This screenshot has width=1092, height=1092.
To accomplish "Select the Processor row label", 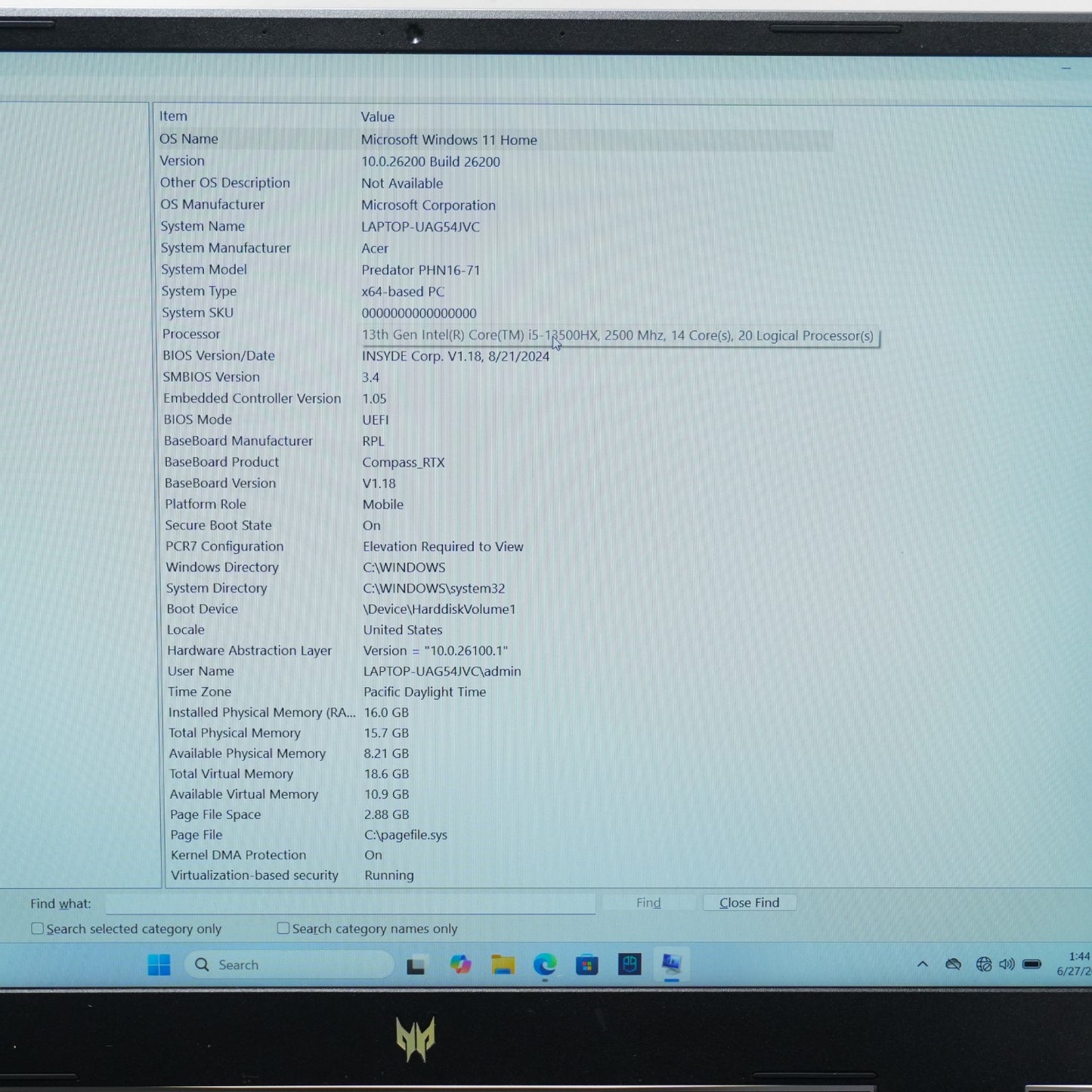I will click(x=191, y=334).
